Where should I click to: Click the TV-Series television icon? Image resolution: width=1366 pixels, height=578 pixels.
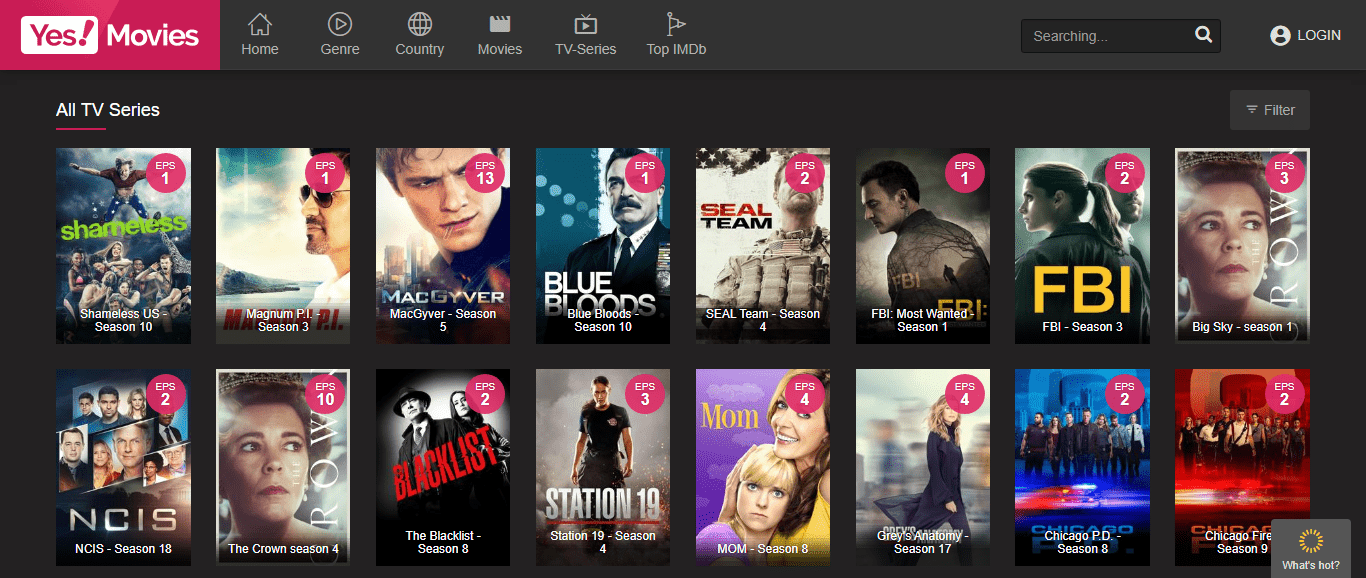[586, 24]
